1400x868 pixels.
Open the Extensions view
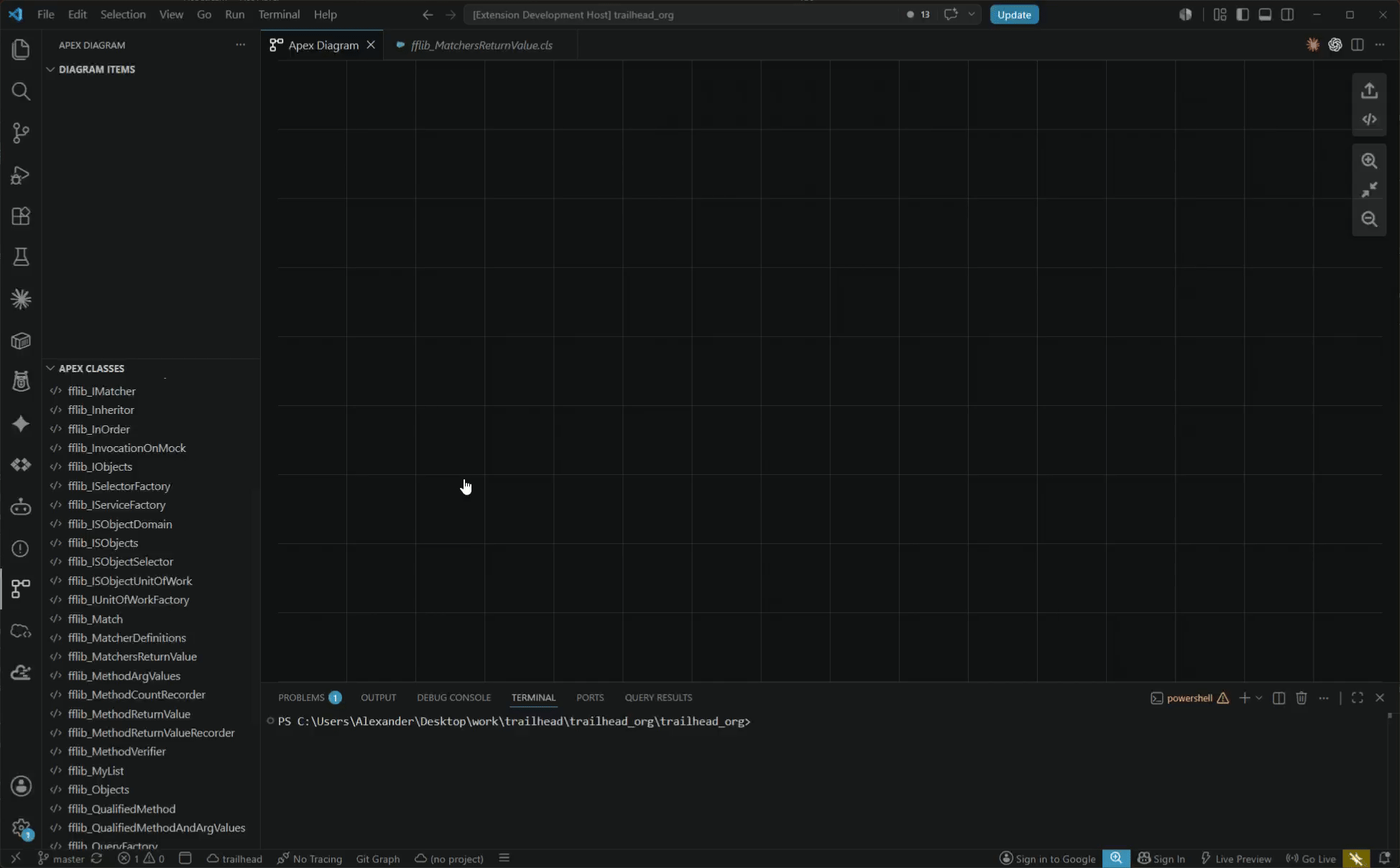pyautogui.click(x=21, y=216)
